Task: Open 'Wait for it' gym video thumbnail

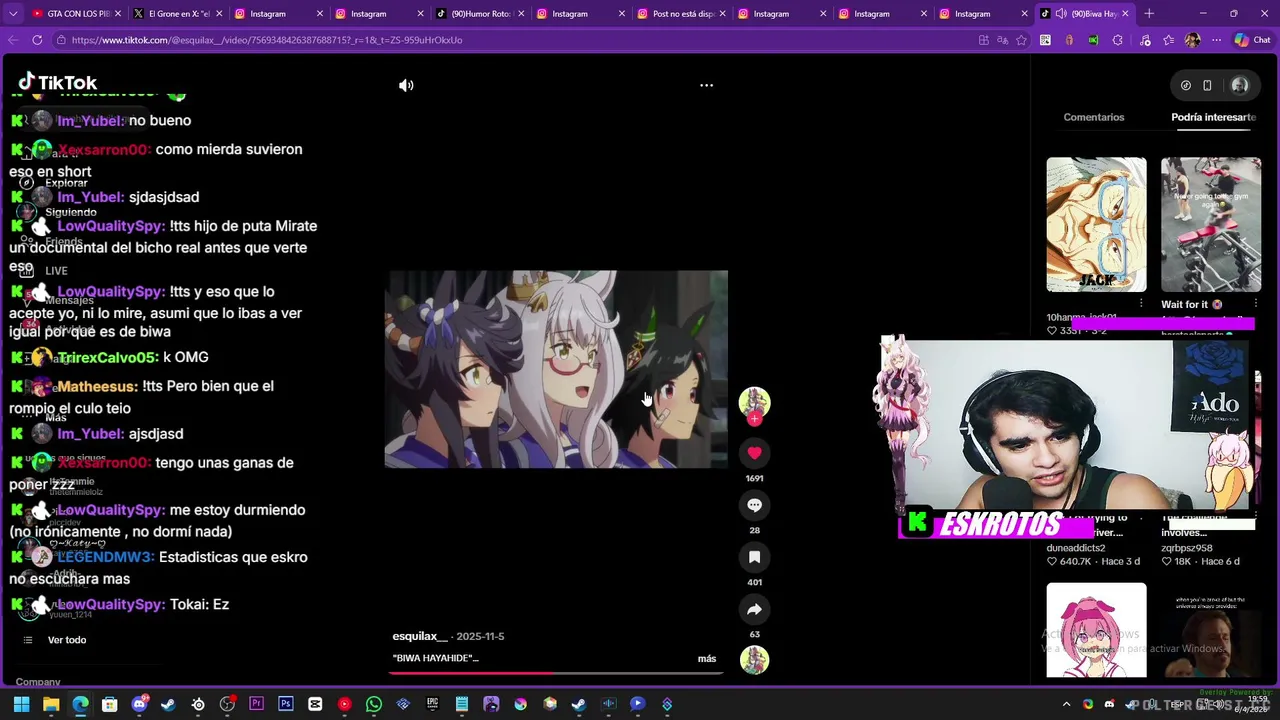Action: pos(1210,224)
